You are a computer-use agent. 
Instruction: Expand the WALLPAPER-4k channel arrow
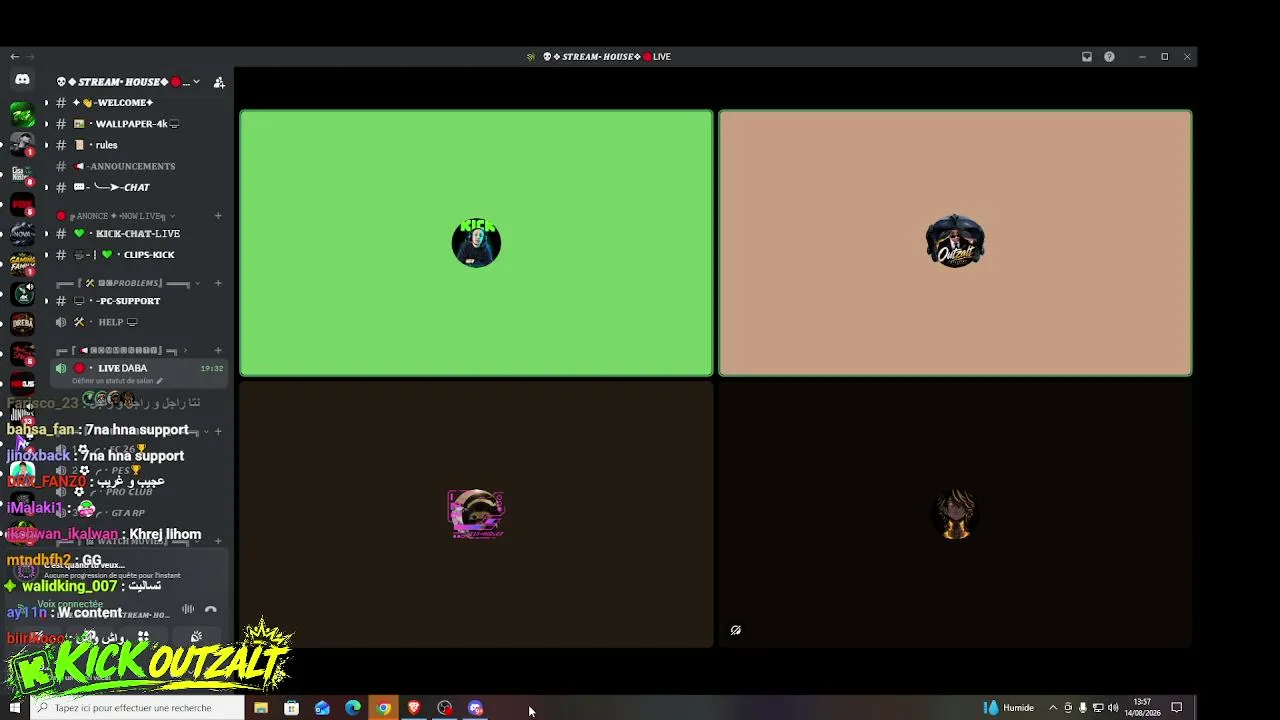pos(46,124)
